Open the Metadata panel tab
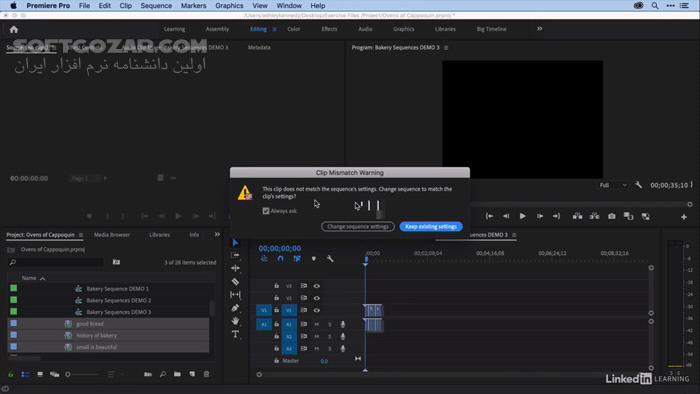This screenshot has height=394, width=700. coord(259,47)
